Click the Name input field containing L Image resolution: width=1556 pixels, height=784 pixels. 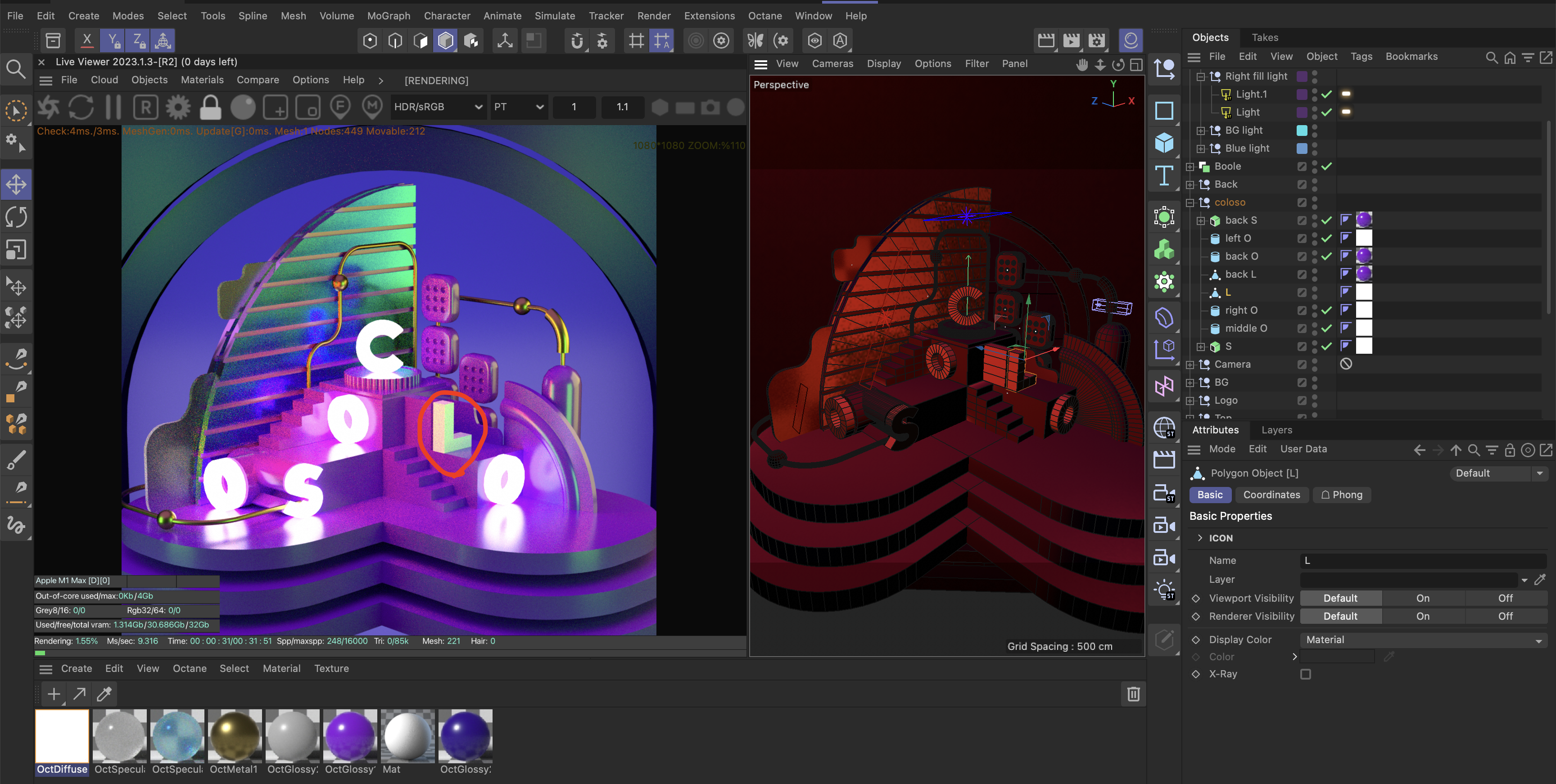pos(1423,560)
